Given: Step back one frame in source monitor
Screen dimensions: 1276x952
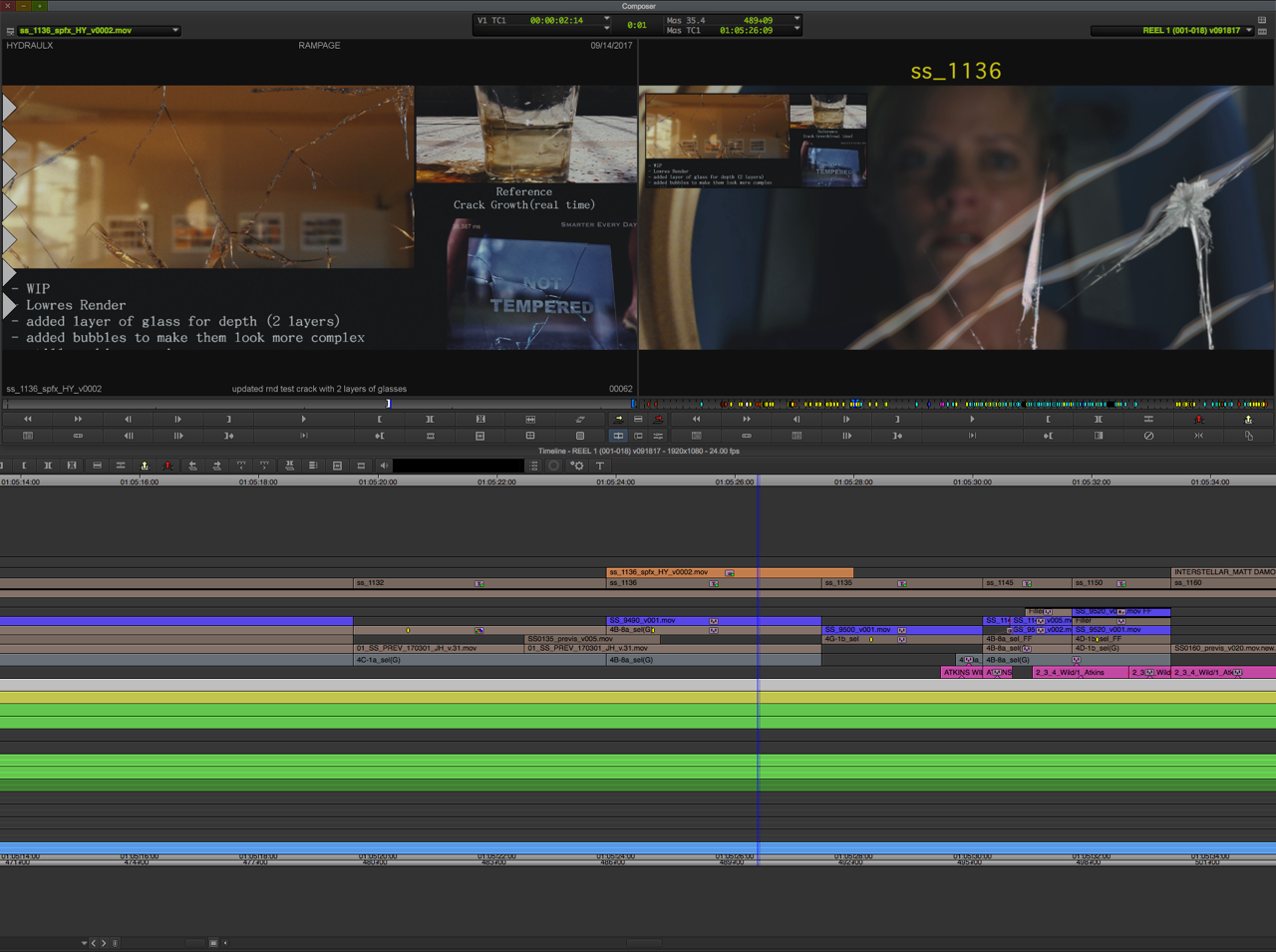Looking at the screenshot, I should tap(128, 419).
